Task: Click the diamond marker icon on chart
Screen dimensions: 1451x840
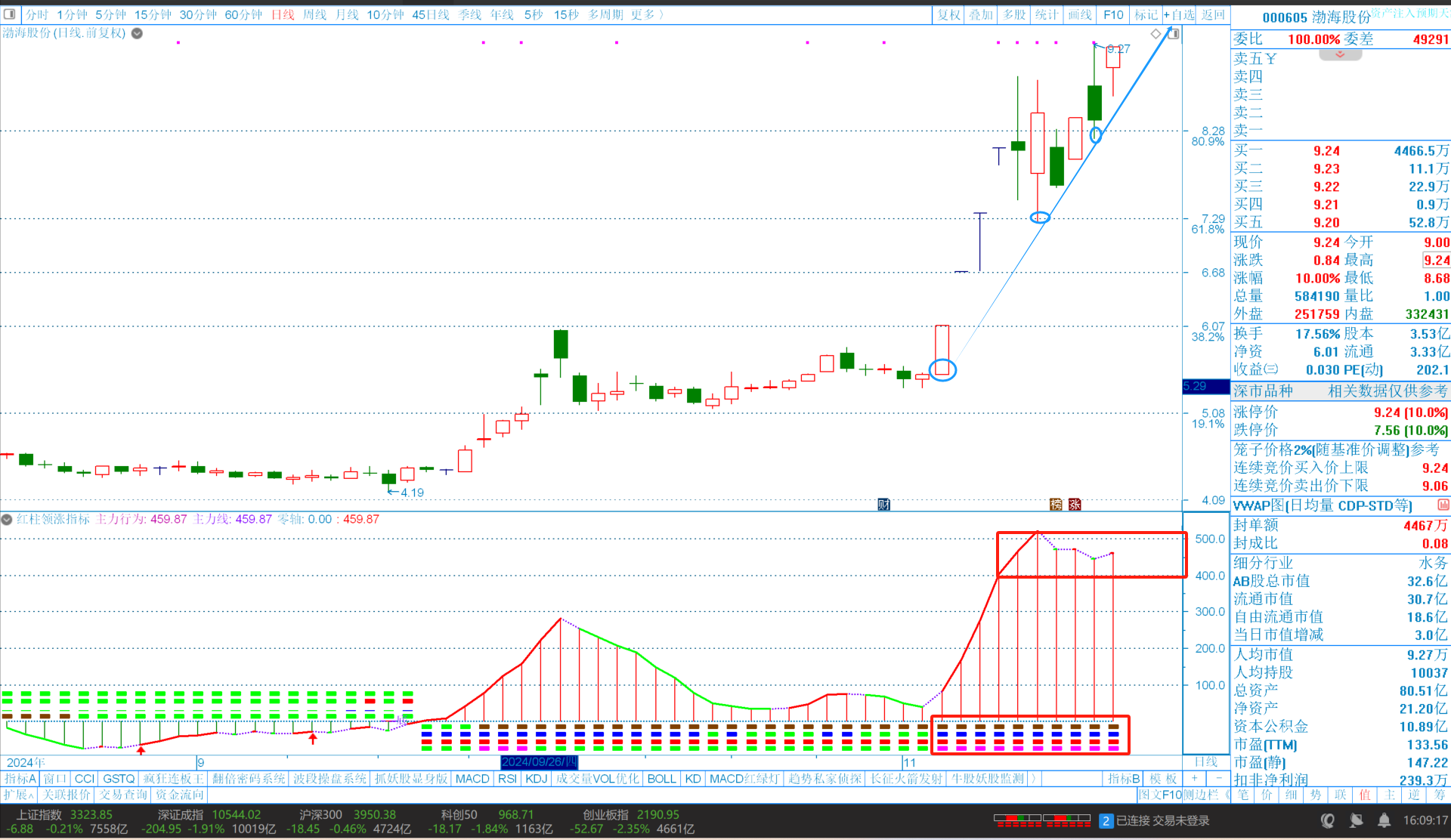Action: click(1156, 33)
